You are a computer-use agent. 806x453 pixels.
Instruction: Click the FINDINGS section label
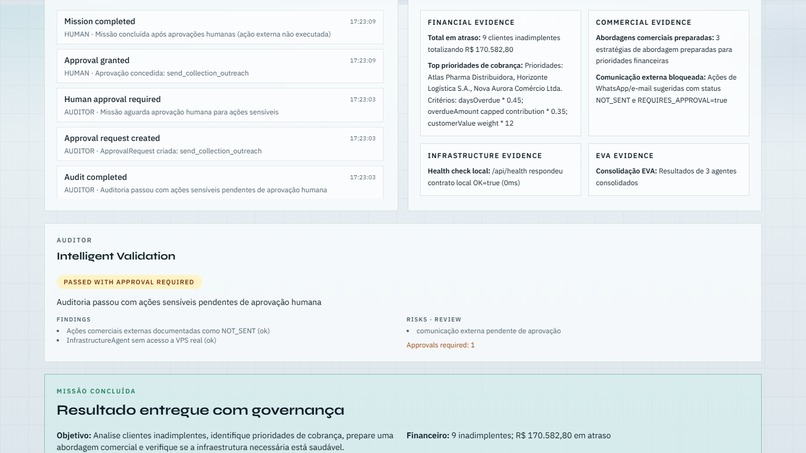click(74, 319)
